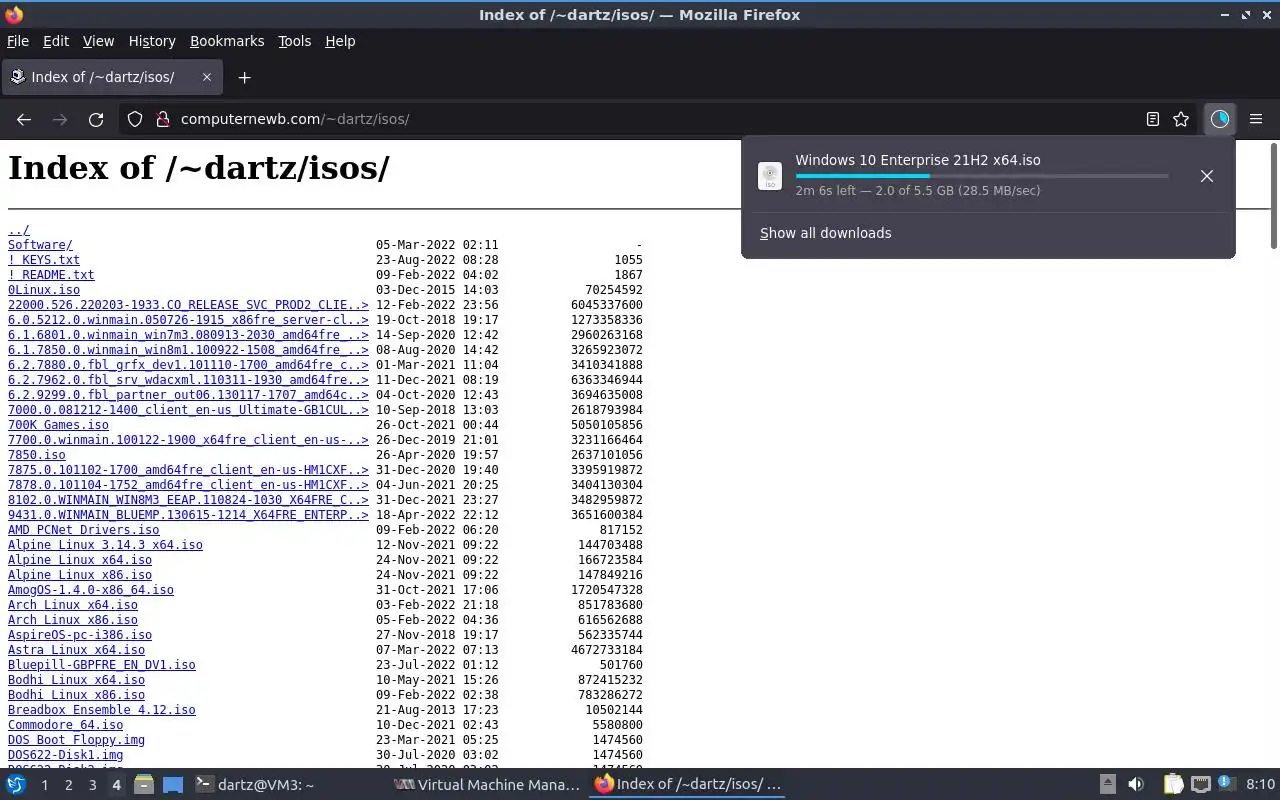Open the clipboard manager tray icon

click(1174, 785)
